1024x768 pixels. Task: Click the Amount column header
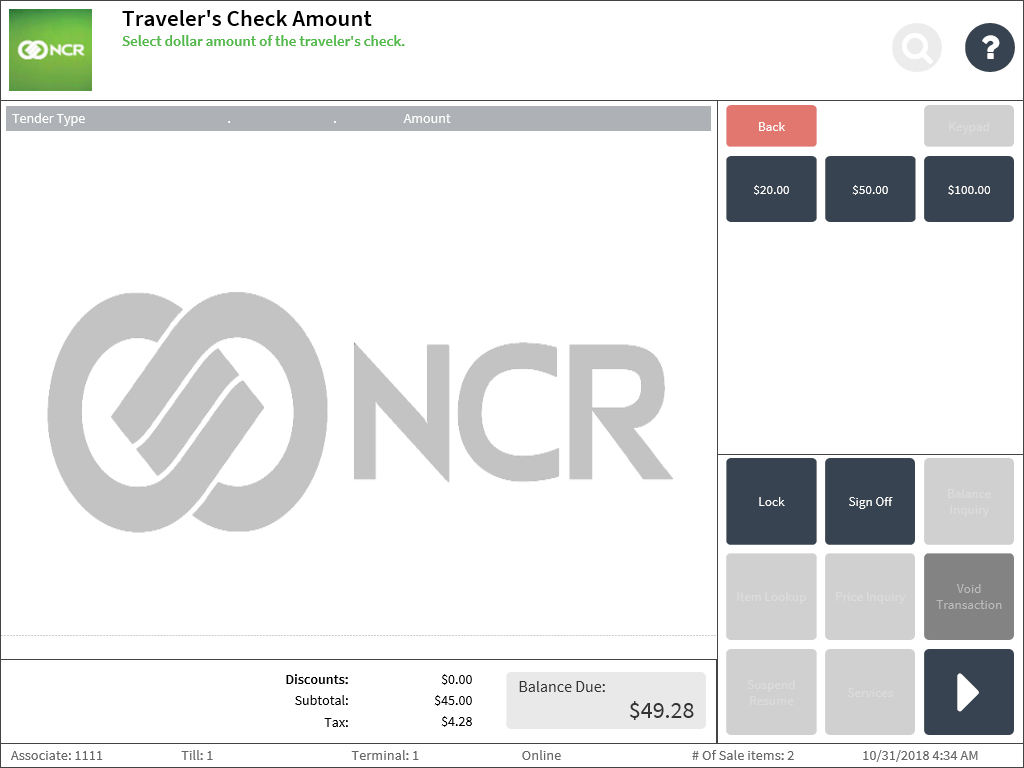[426, 119]
